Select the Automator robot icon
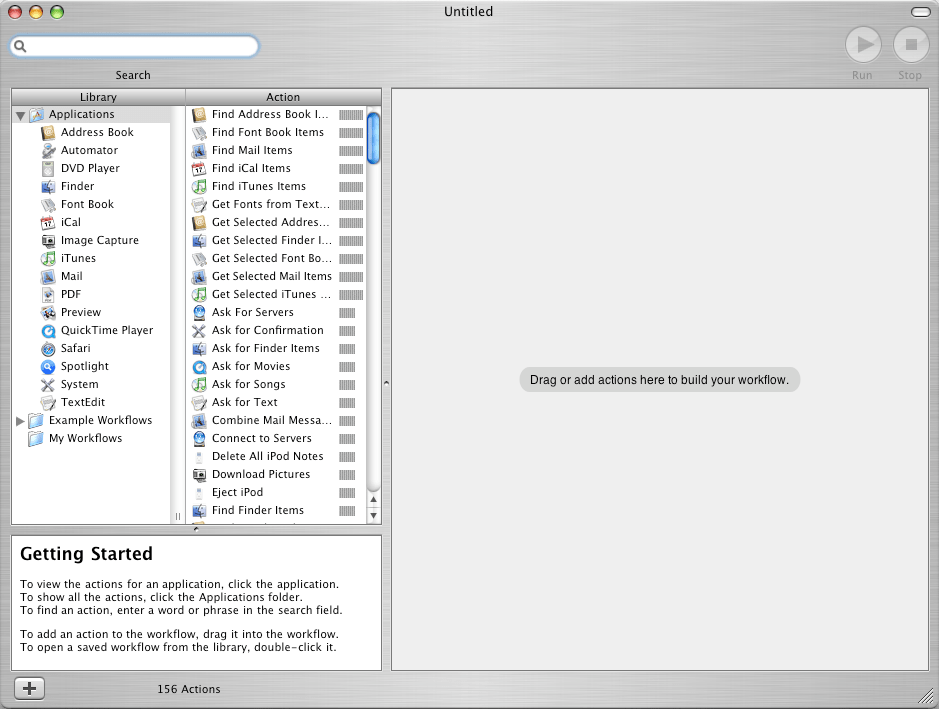Screen dimensions: 939x709 pyautogui.click(x=48, y=150)
